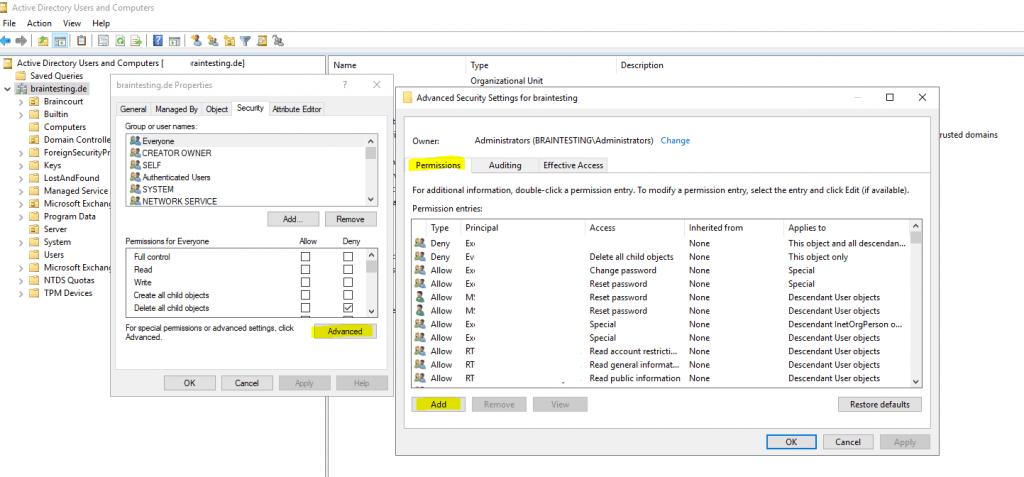The image size is (1024, 477).
Task: Open the General tab in the Properties dialog
Action: [133, 109]
